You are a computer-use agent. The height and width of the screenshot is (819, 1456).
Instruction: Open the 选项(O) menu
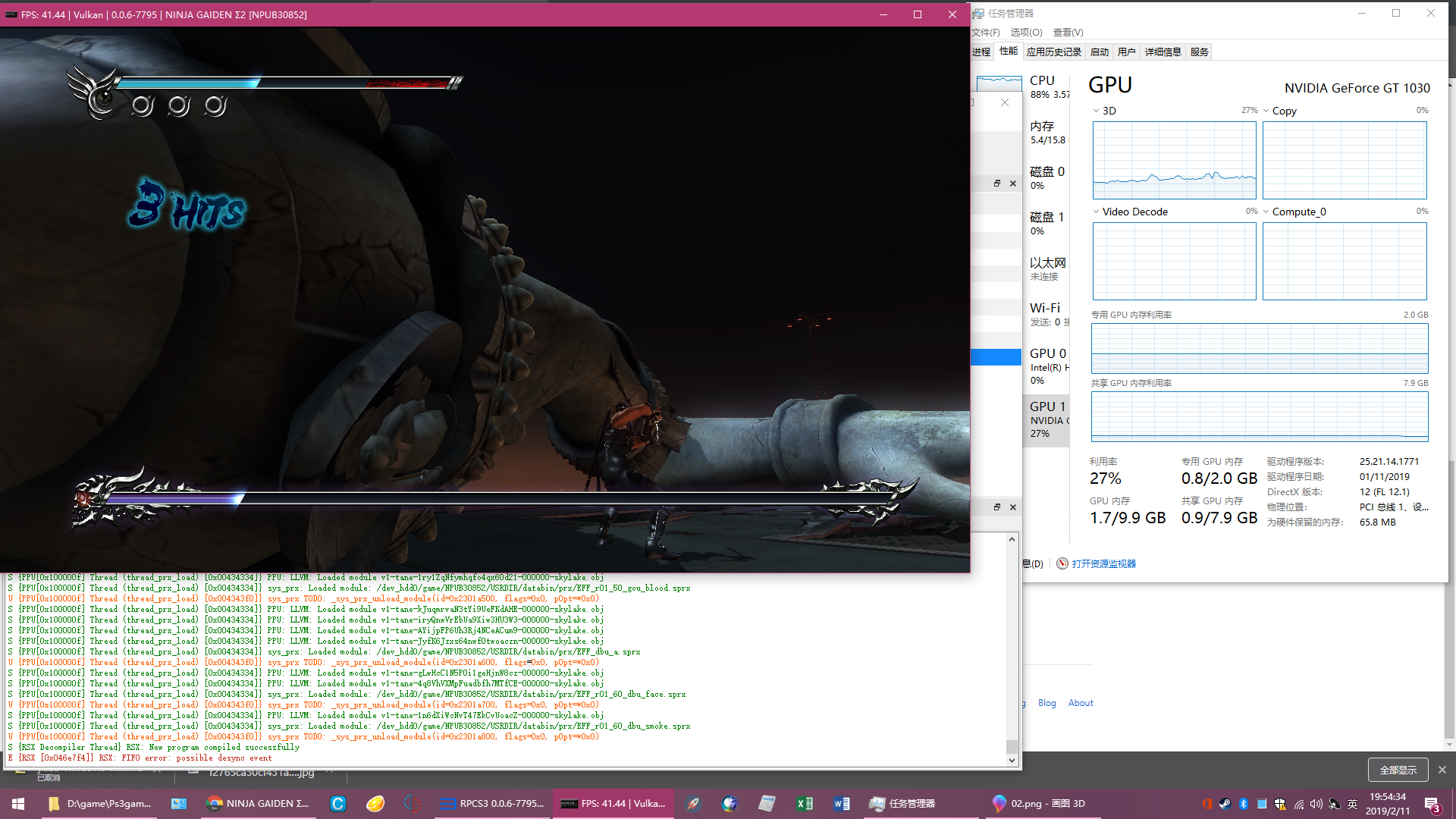[x=1026, y=32]
